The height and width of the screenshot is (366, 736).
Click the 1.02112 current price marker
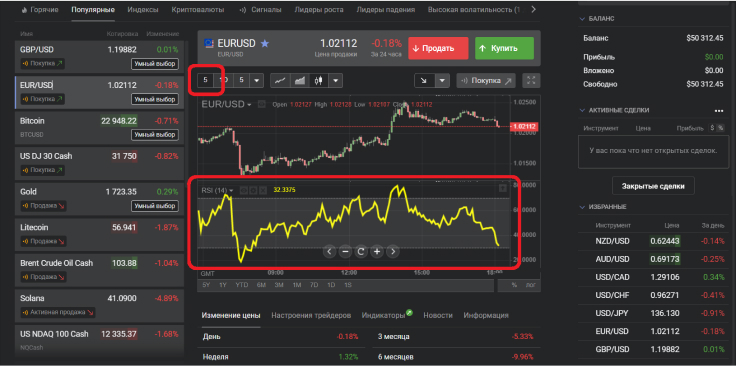pyautogui.click(x=524, y=127)
